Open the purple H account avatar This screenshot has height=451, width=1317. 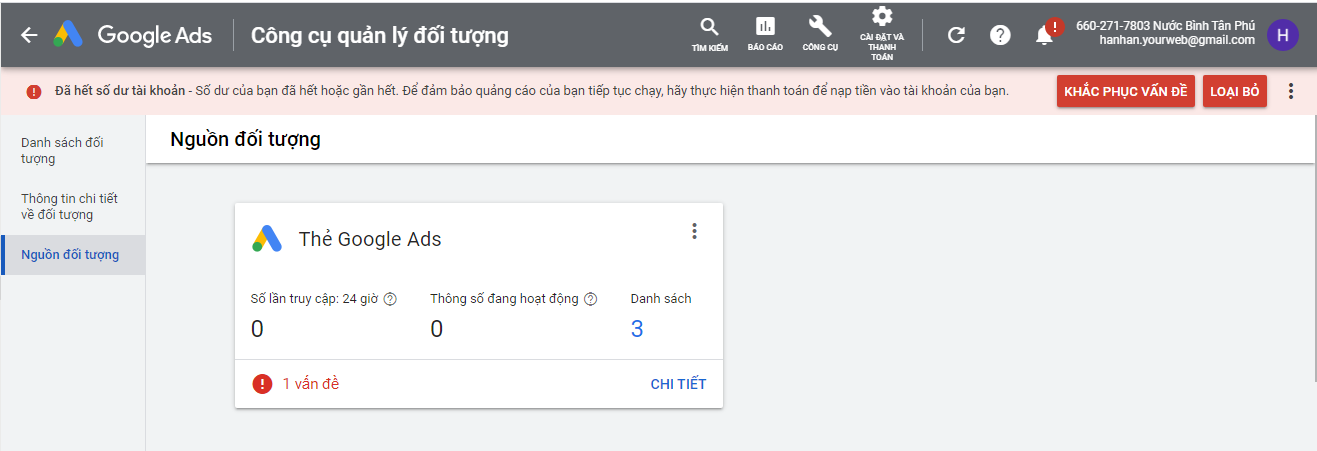(x=1282, y=35)
